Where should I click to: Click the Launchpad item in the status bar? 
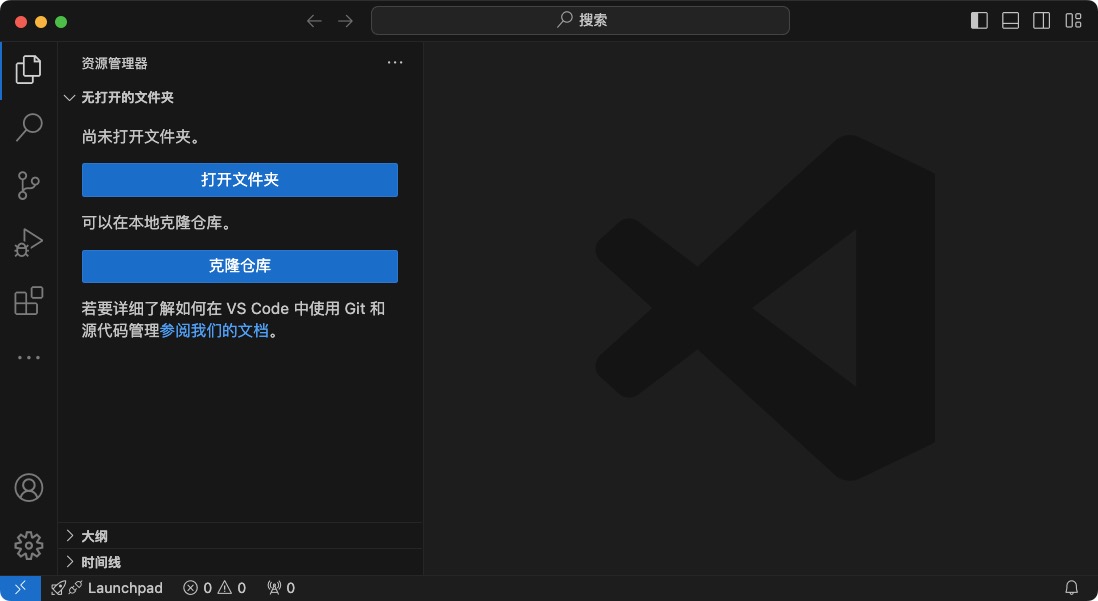coord(107,587)
